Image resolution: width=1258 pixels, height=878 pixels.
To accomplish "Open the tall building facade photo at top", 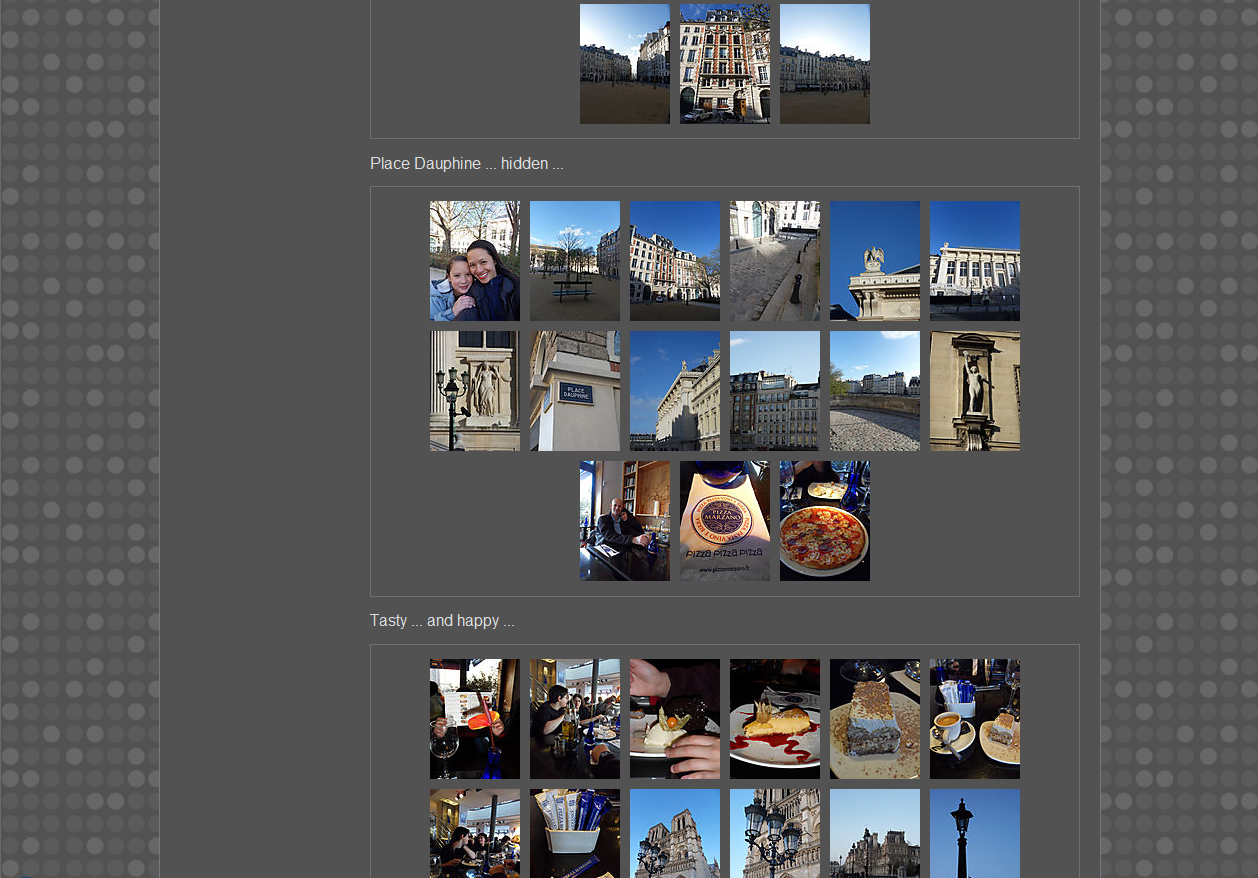I will [x=724, y=64].
